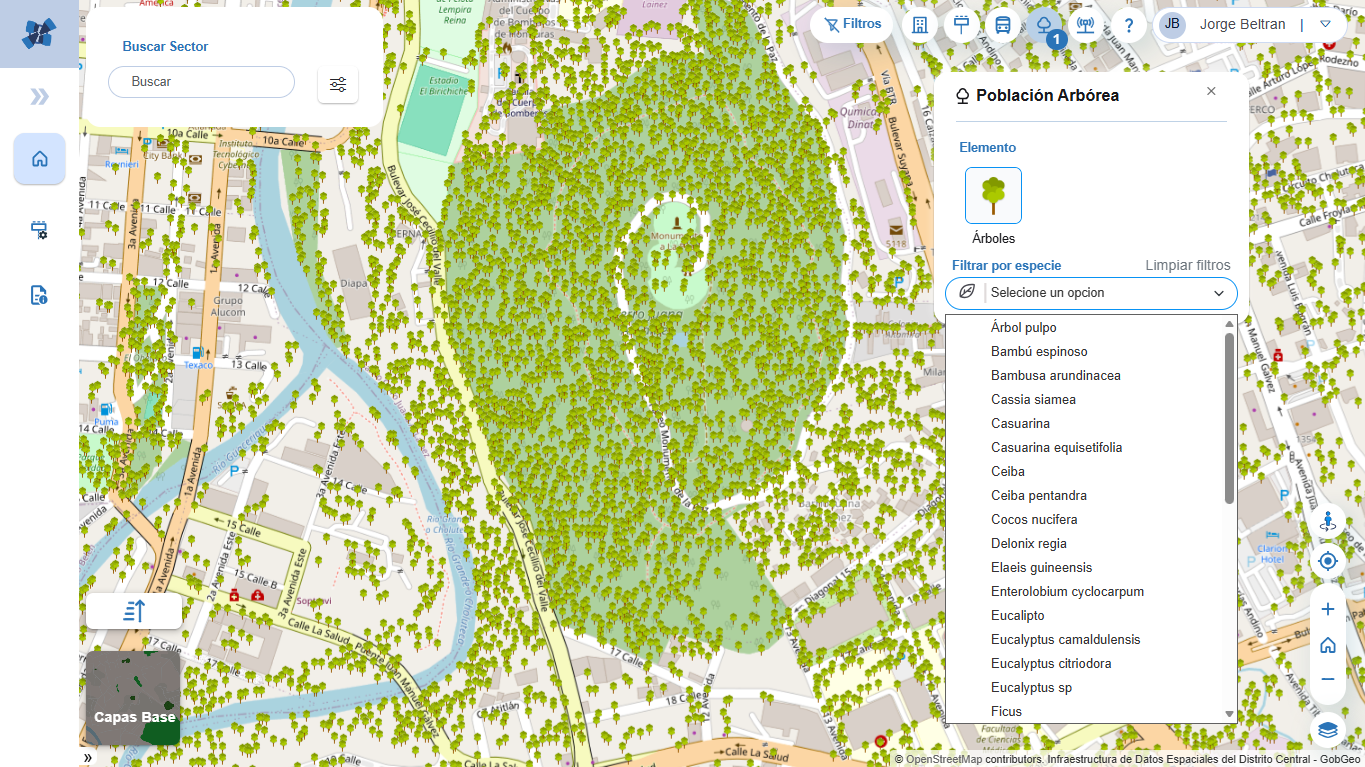
Task: Expand the left sidebar with double chevron
Action: [x=39, y=96]
